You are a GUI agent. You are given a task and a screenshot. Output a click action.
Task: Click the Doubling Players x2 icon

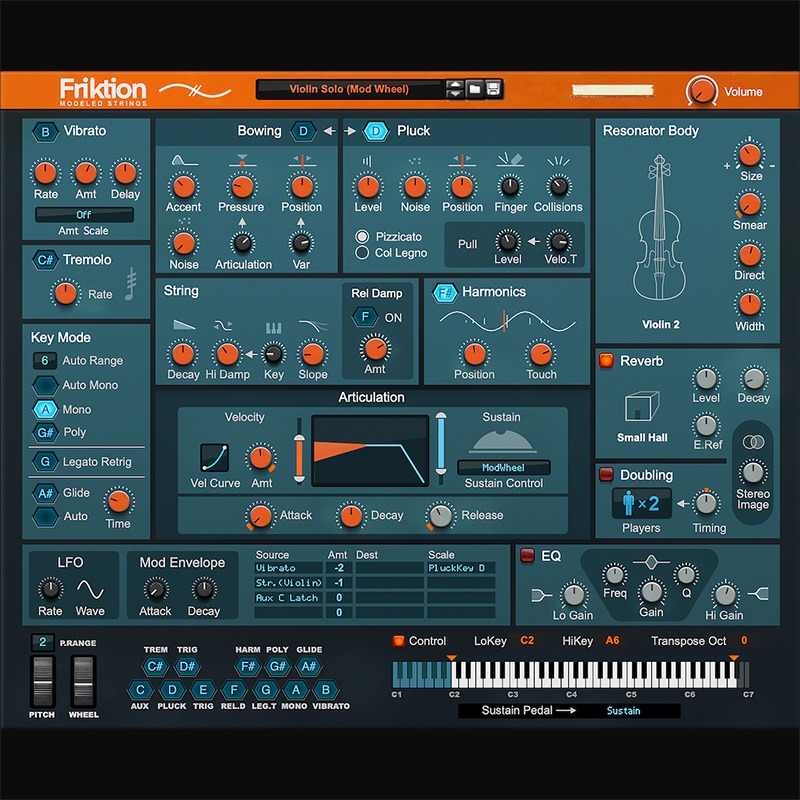(641, 504)
